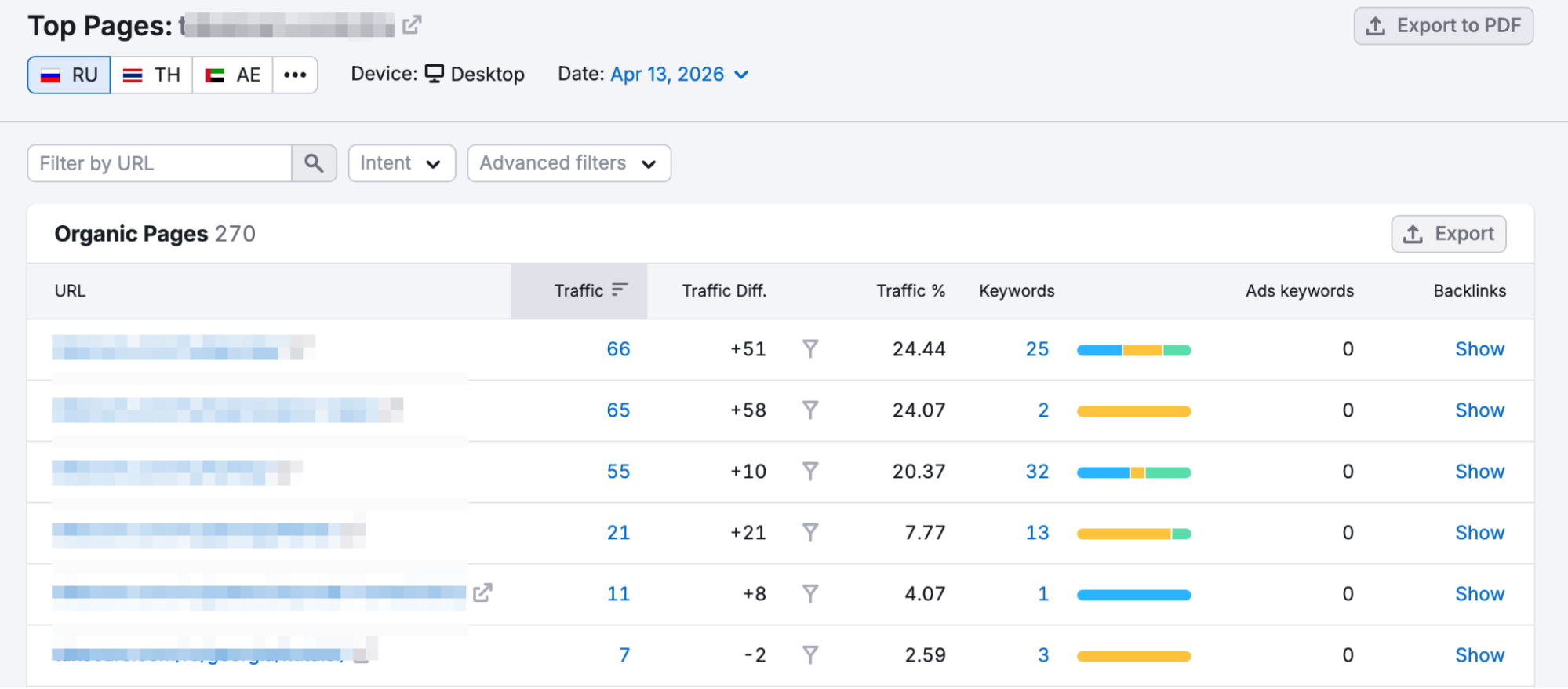Click the Traffic Diff. column header

[x=724, y=290]
